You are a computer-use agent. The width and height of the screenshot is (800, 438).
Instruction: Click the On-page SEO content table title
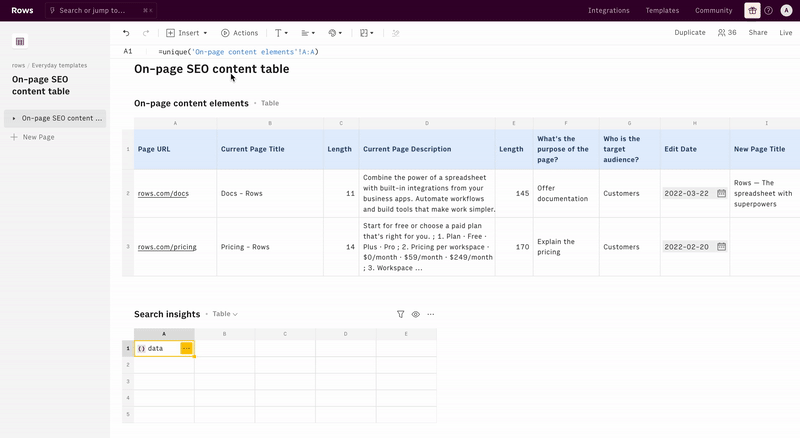click(212, 69)
